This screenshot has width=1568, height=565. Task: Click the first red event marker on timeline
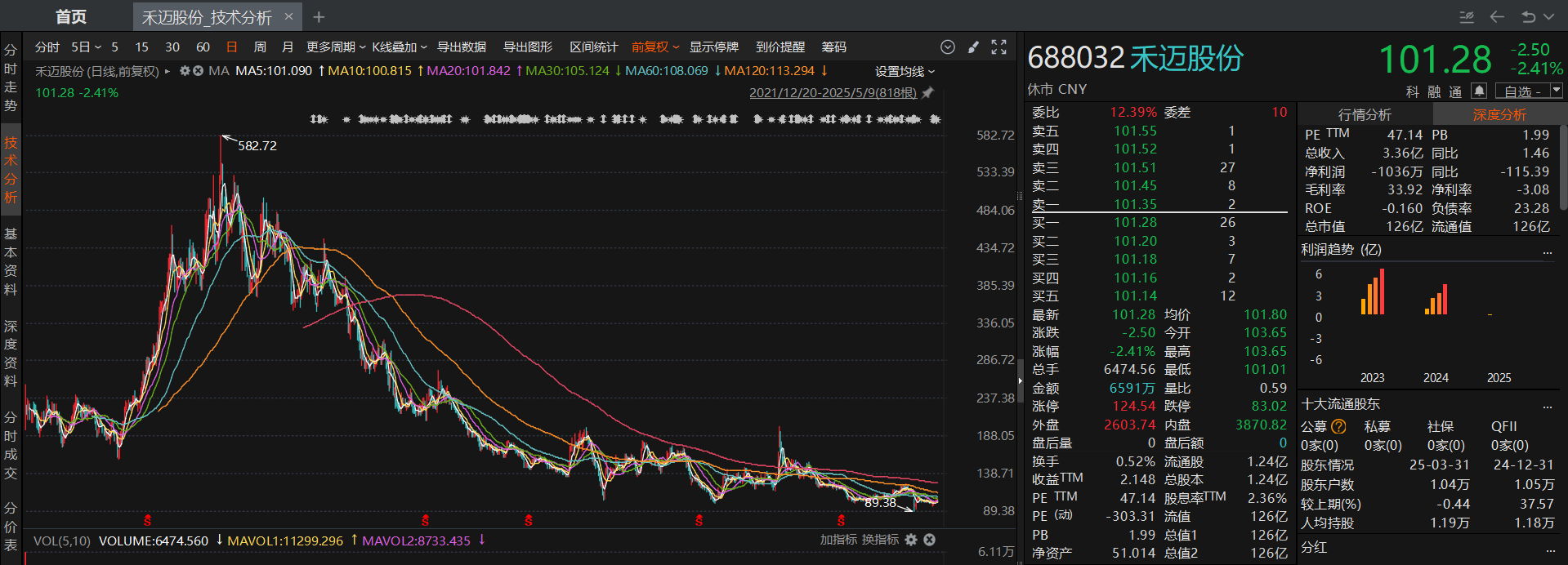point(147,520)
